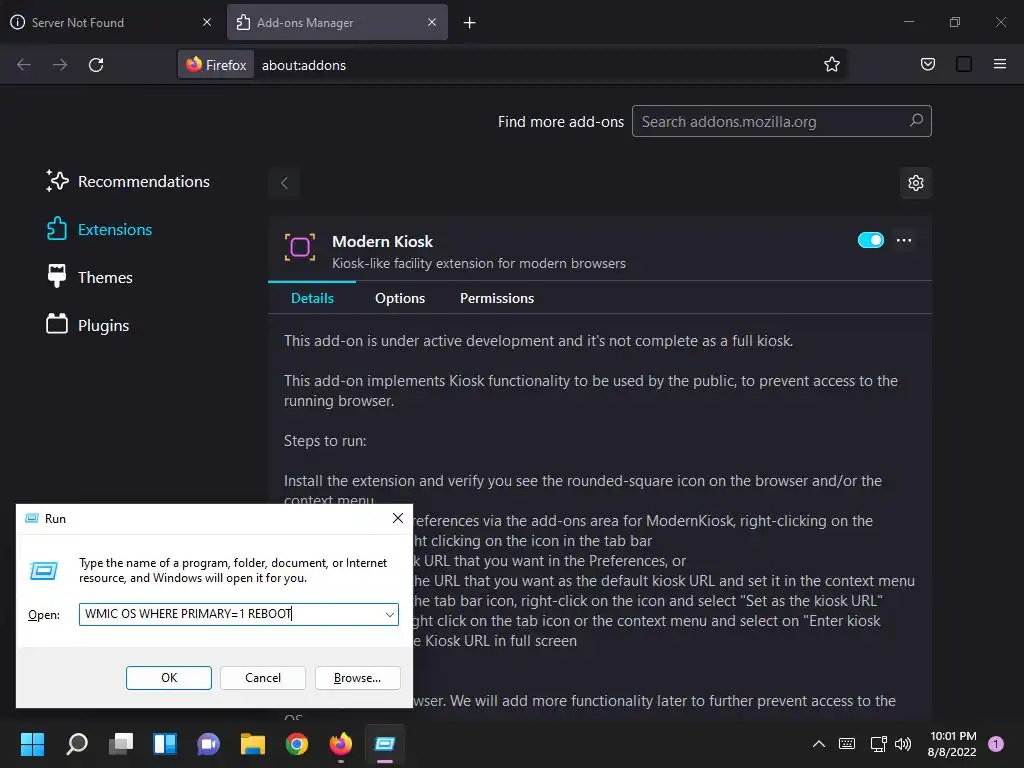Image resolution: width=1024 pixels, height=768 pixels.
Task: Open the Teams Chat taskbar icon
Action: [x=208, y=743]
